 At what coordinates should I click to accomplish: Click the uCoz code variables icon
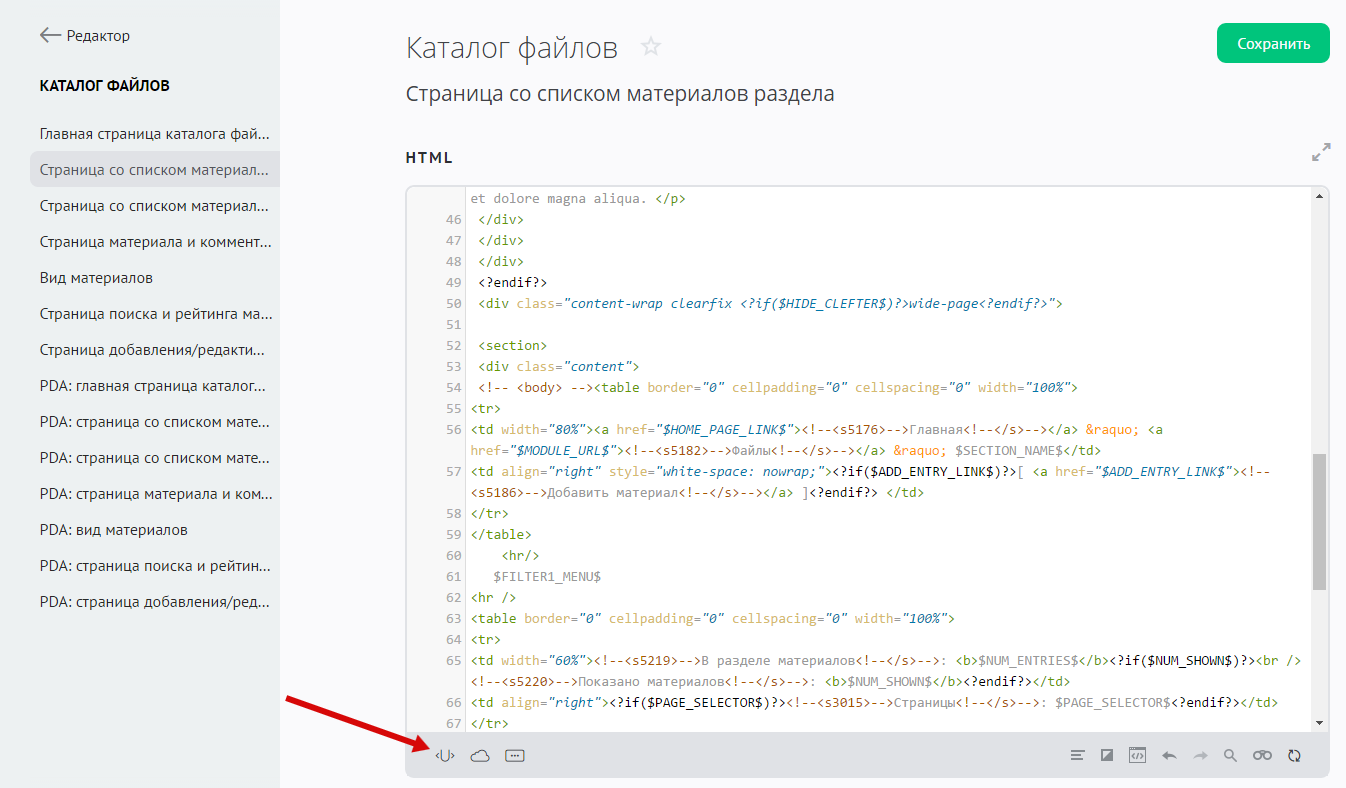445,756
